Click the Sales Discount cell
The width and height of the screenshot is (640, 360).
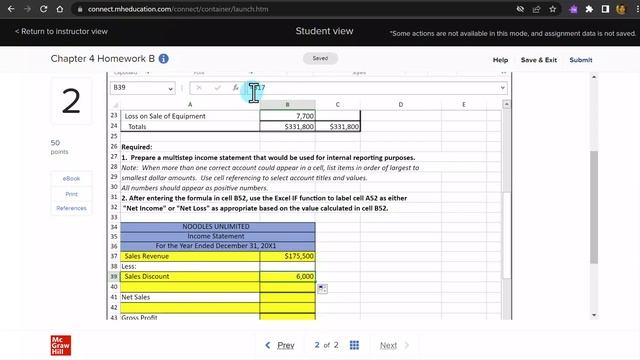click(190, 277)
